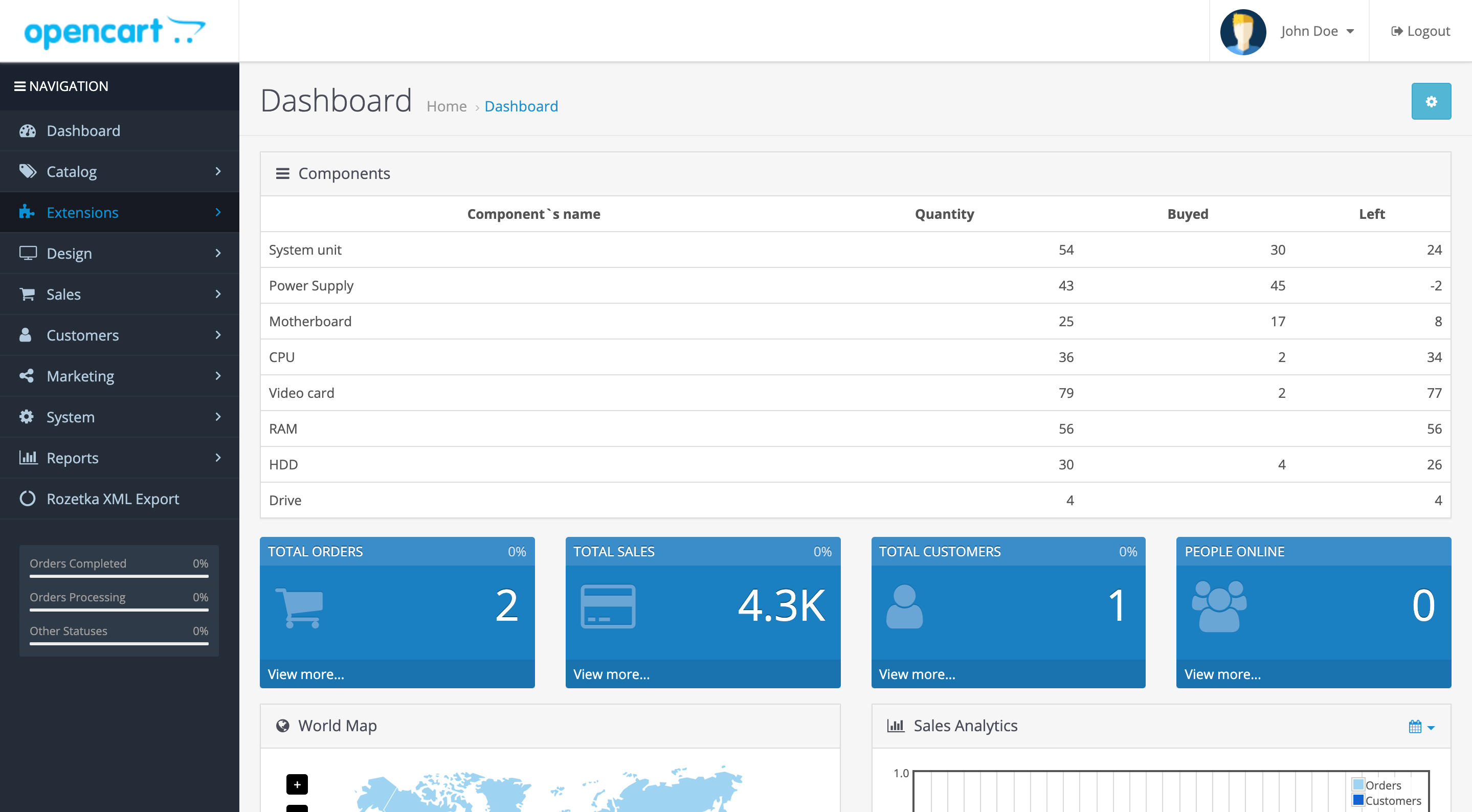The width and height of the screenshot is (1472, 812).
Task: Click the System gear icon in sidebar
Action: [26, 417]
